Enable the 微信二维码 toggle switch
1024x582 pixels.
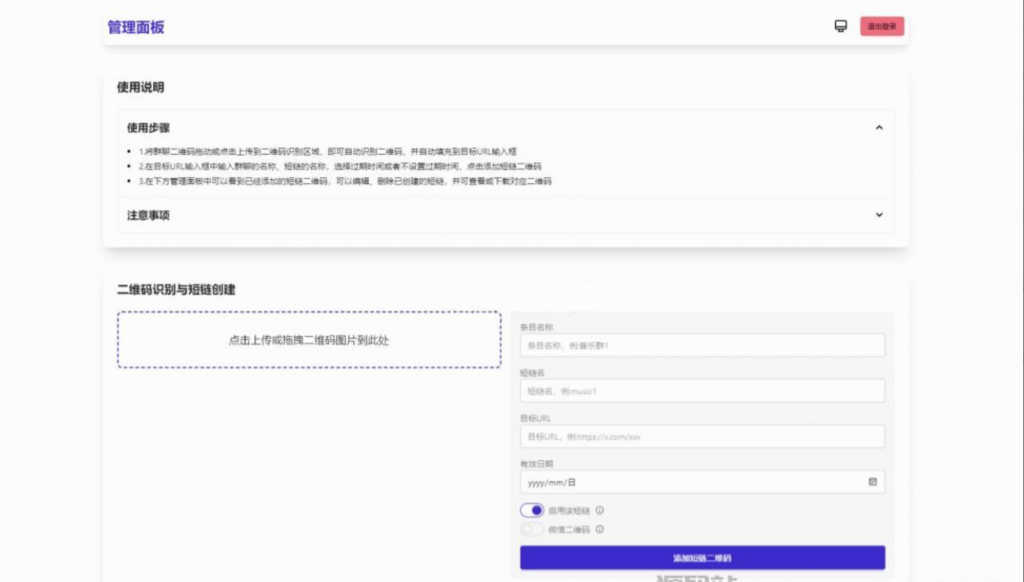point(533,529)
